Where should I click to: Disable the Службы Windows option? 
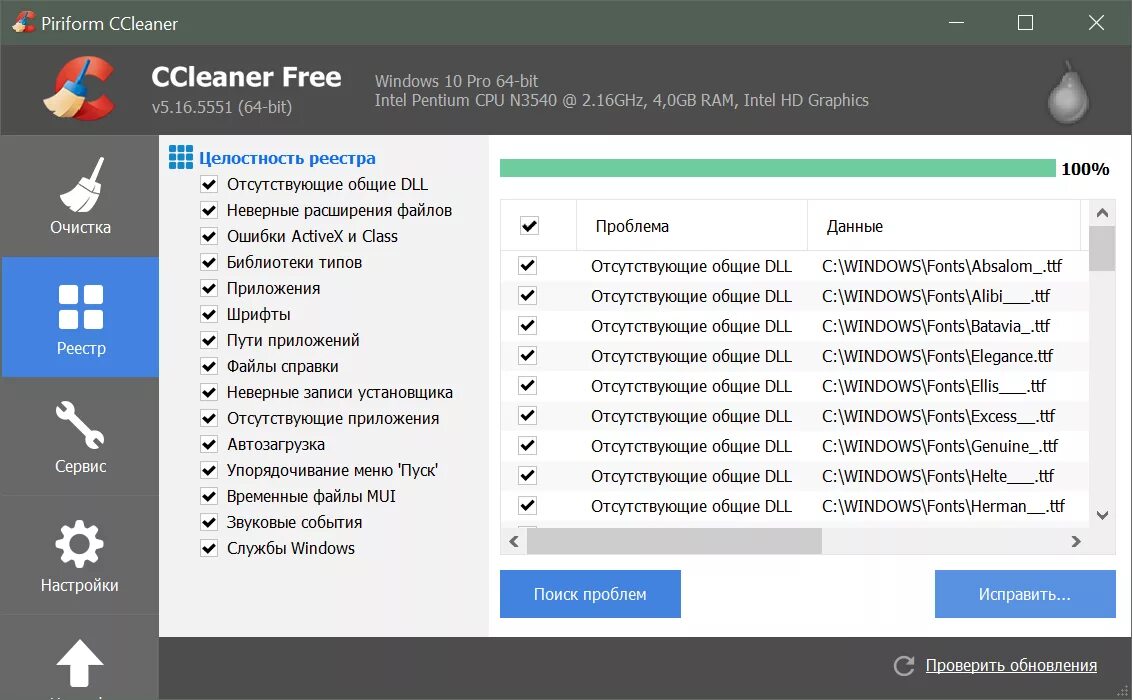(209, 548)
